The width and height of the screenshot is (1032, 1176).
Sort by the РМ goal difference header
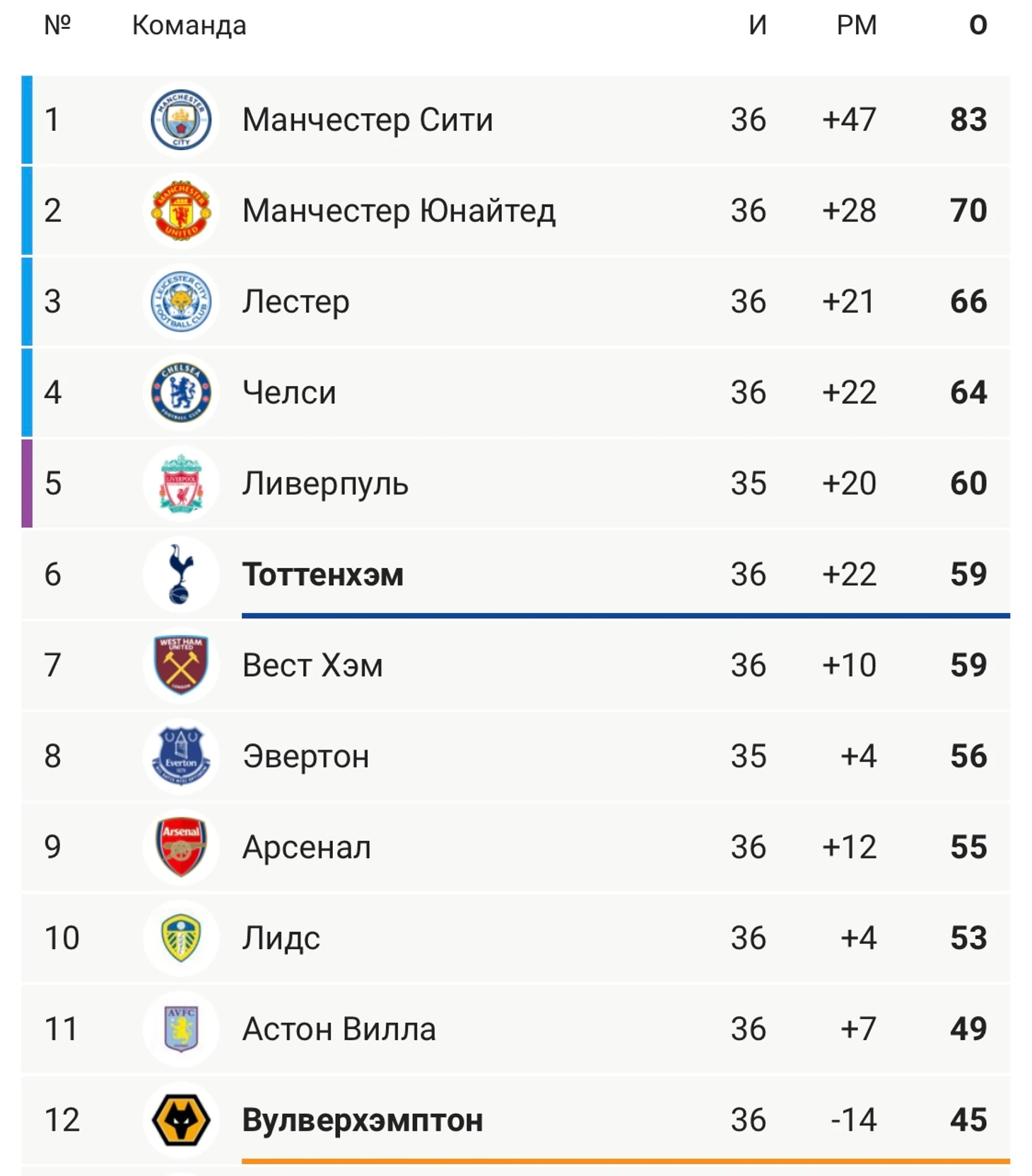click(857, 25)
